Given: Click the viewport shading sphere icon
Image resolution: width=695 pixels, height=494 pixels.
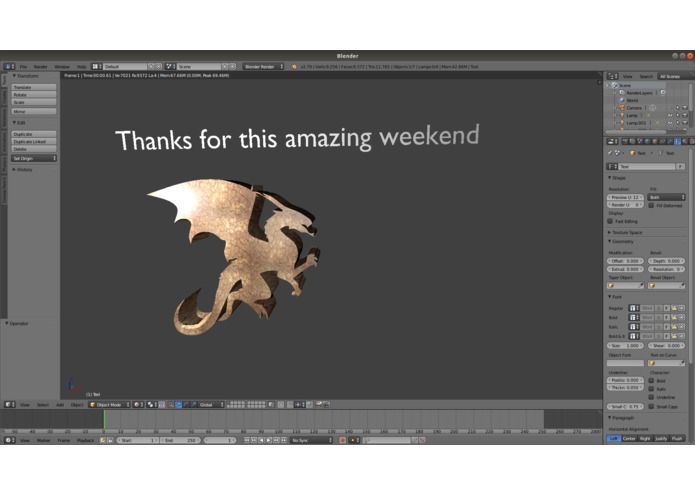Looking at the screenshot, I should pos(138,405).
